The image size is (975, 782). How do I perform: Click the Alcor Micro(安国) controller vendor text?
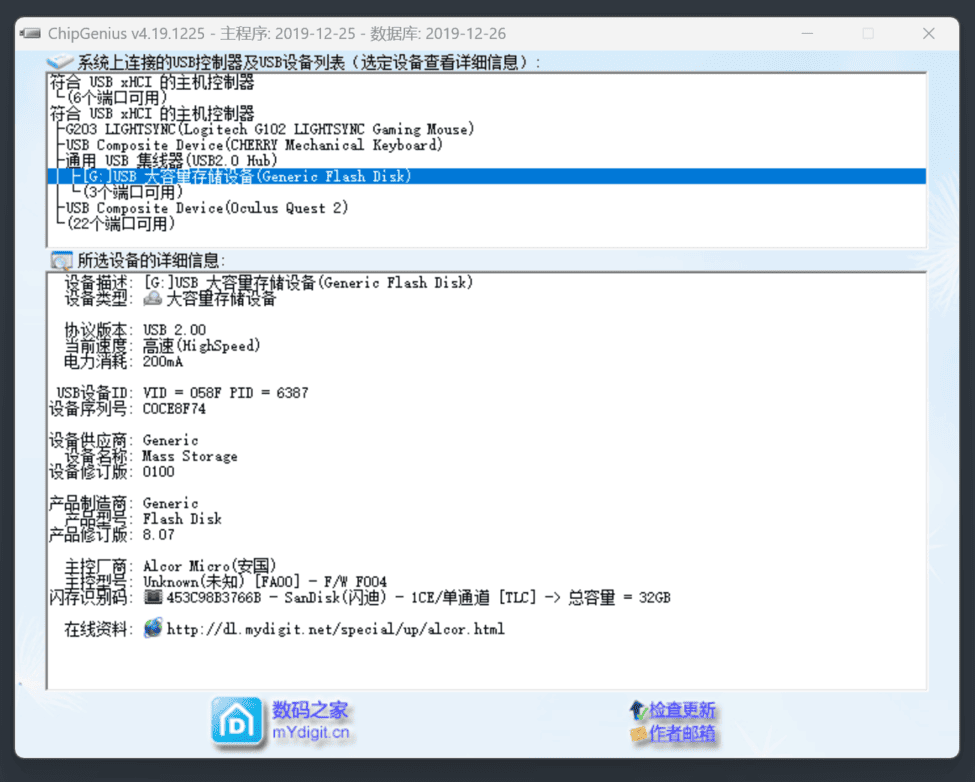tap(210, 566)
